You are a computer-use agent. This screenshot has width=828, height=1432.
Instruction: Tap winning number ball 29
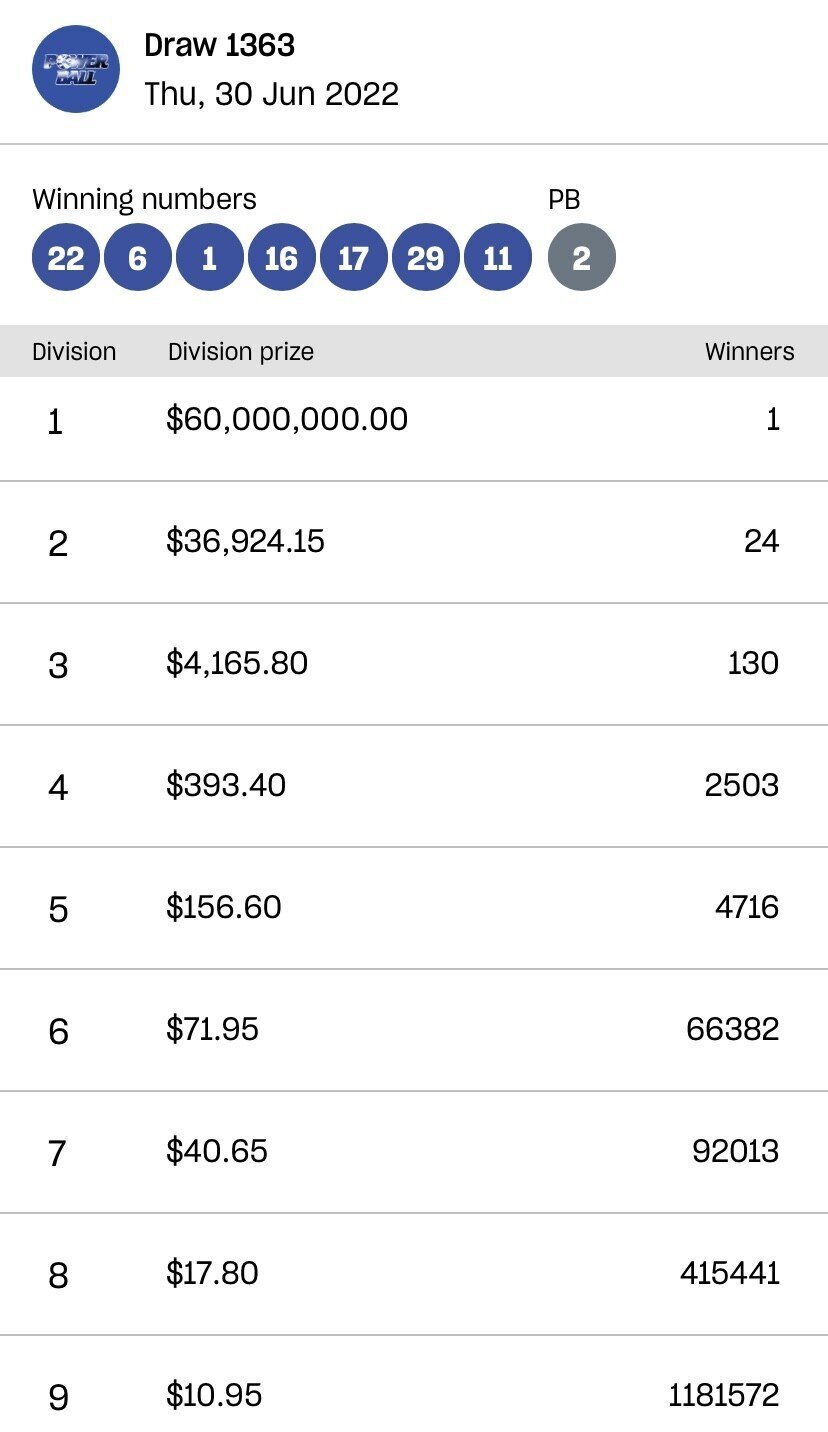pos(425,259)
